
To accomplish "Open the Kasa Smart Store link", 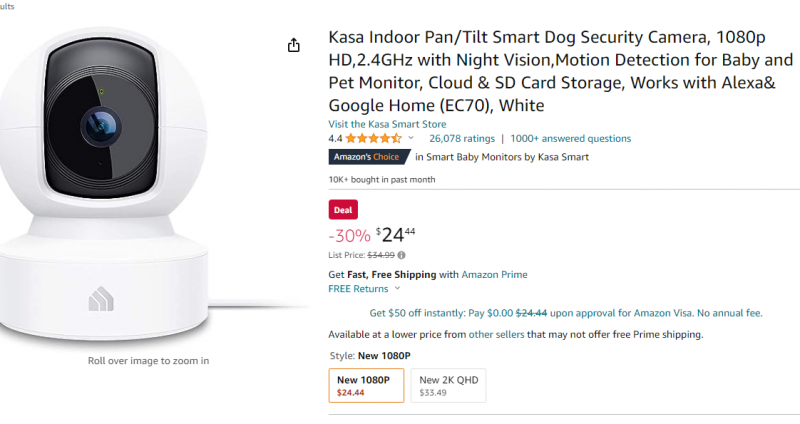I will coord(387,124).
